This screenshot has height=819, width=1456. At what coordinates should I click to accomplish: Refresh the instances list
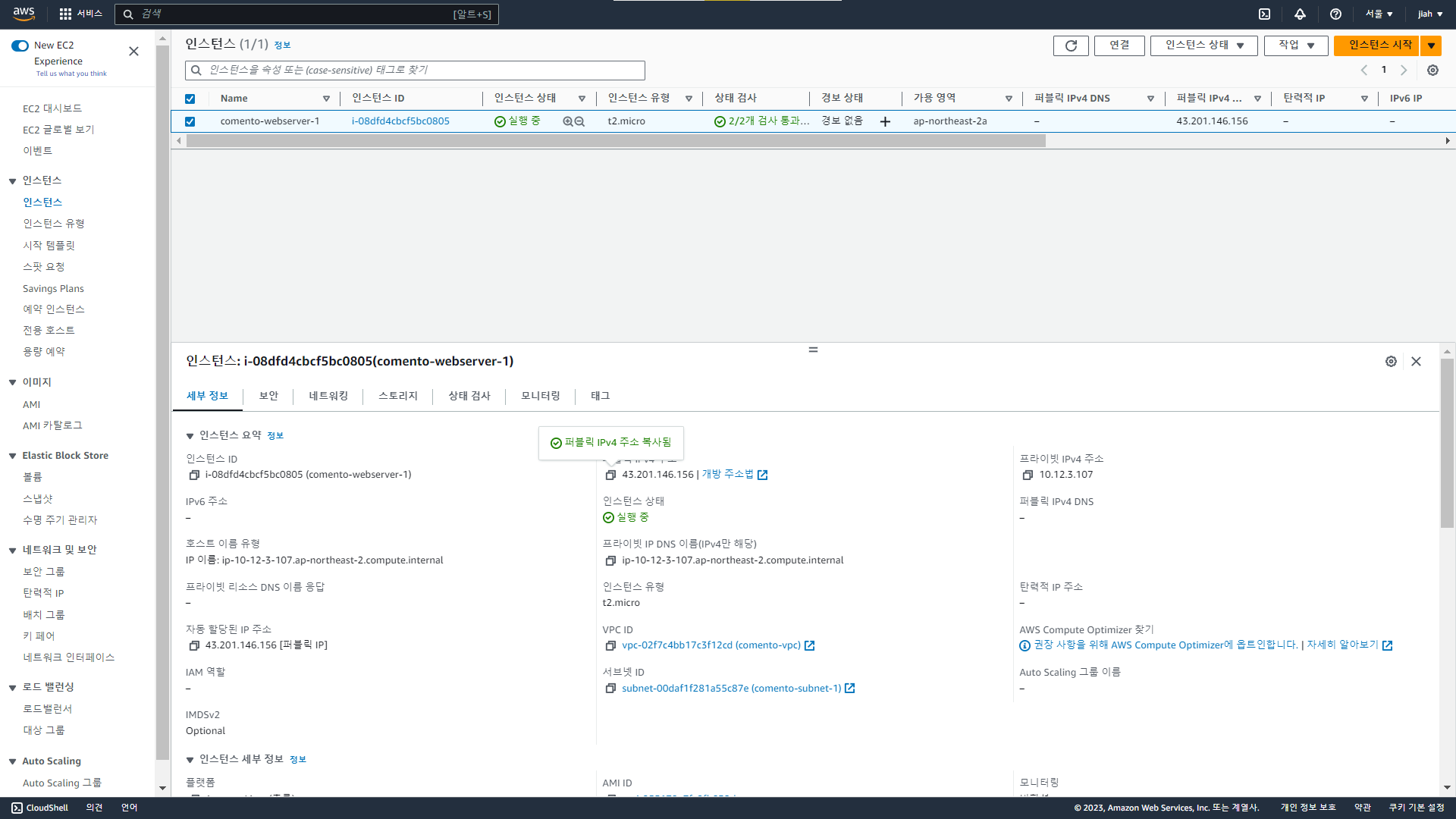pyautogui.click(x=1071, y=45)
